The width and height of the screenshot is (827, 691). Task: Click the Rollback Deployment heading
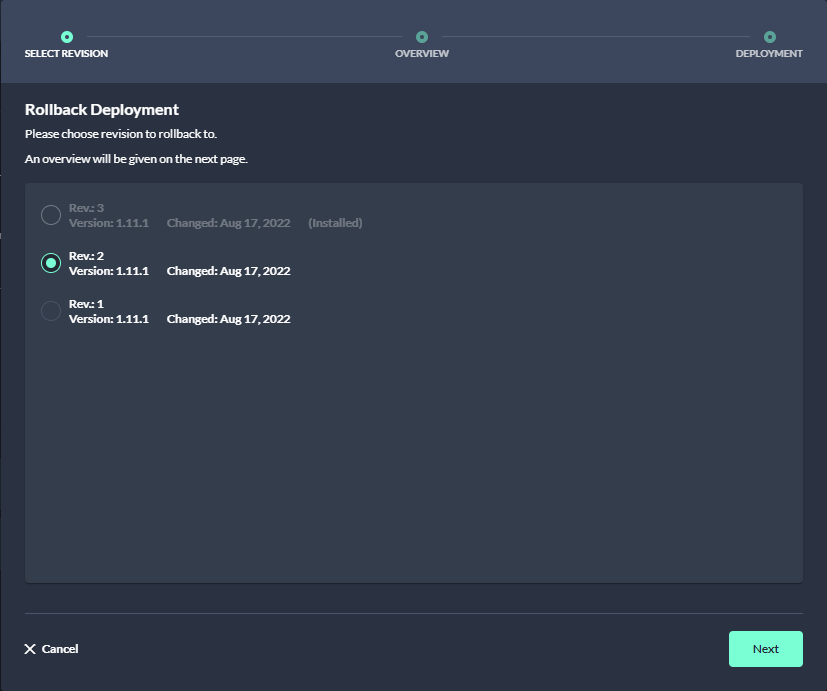[x=101, y=110]
